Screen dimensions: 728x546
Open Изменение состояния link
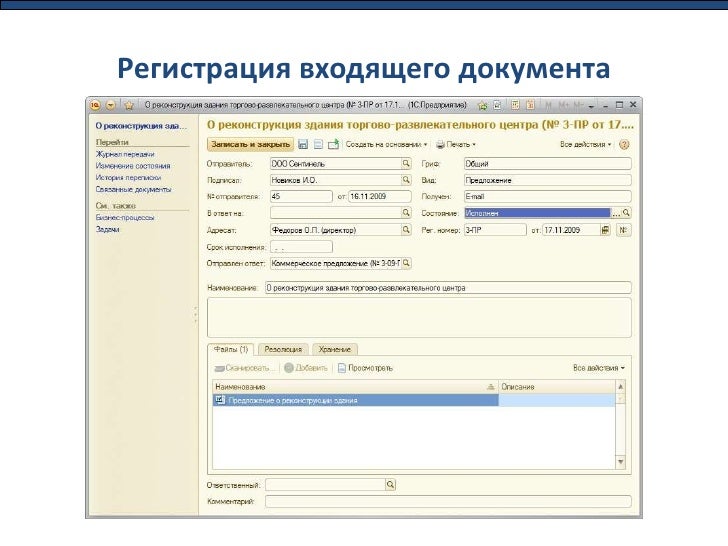coord(133,166)
